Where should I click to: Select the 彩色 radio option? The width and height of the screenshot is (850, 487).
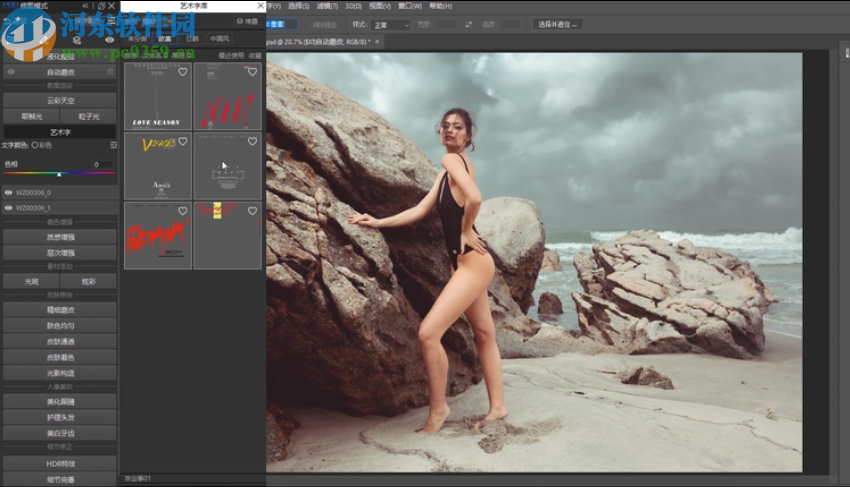(36, 145)
